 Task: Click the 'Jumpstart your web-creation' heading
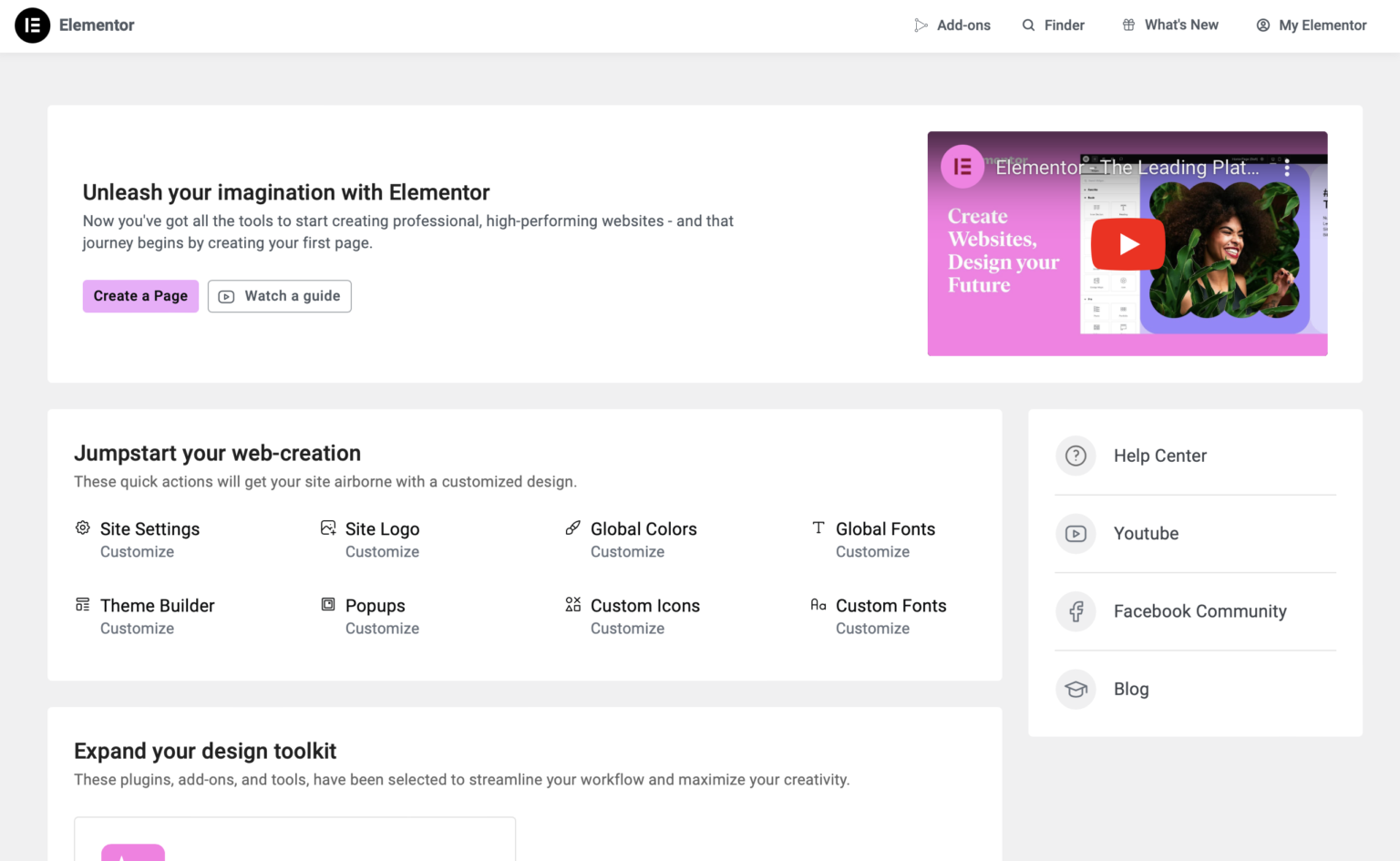(217, 453)
